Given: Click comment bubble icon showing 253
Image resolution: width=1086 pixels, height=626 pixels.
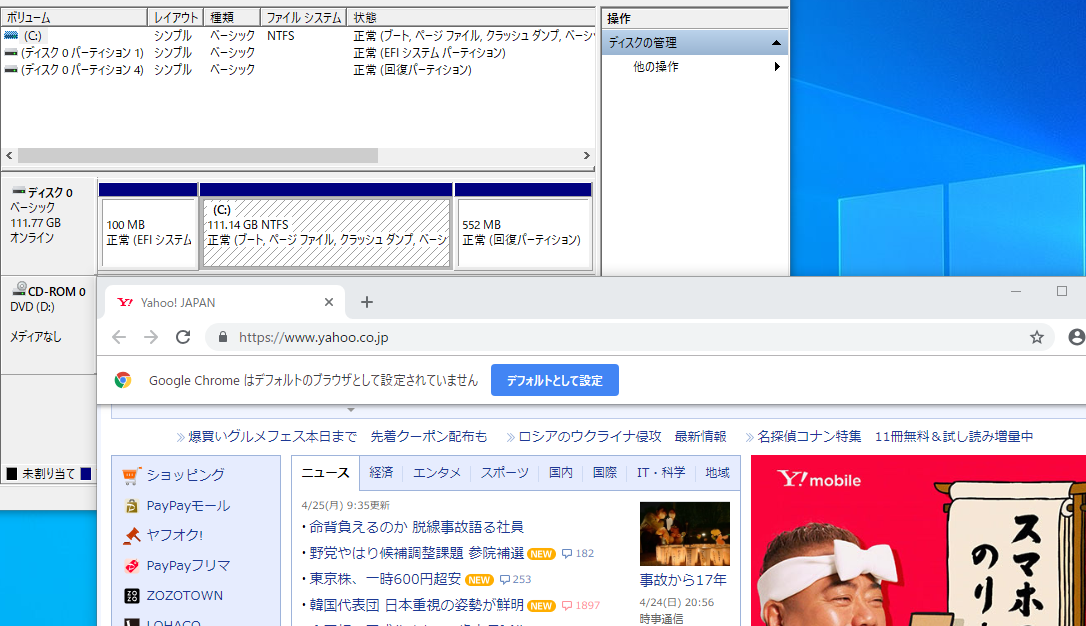Looking at the screenshot, I should pos(504,580).
